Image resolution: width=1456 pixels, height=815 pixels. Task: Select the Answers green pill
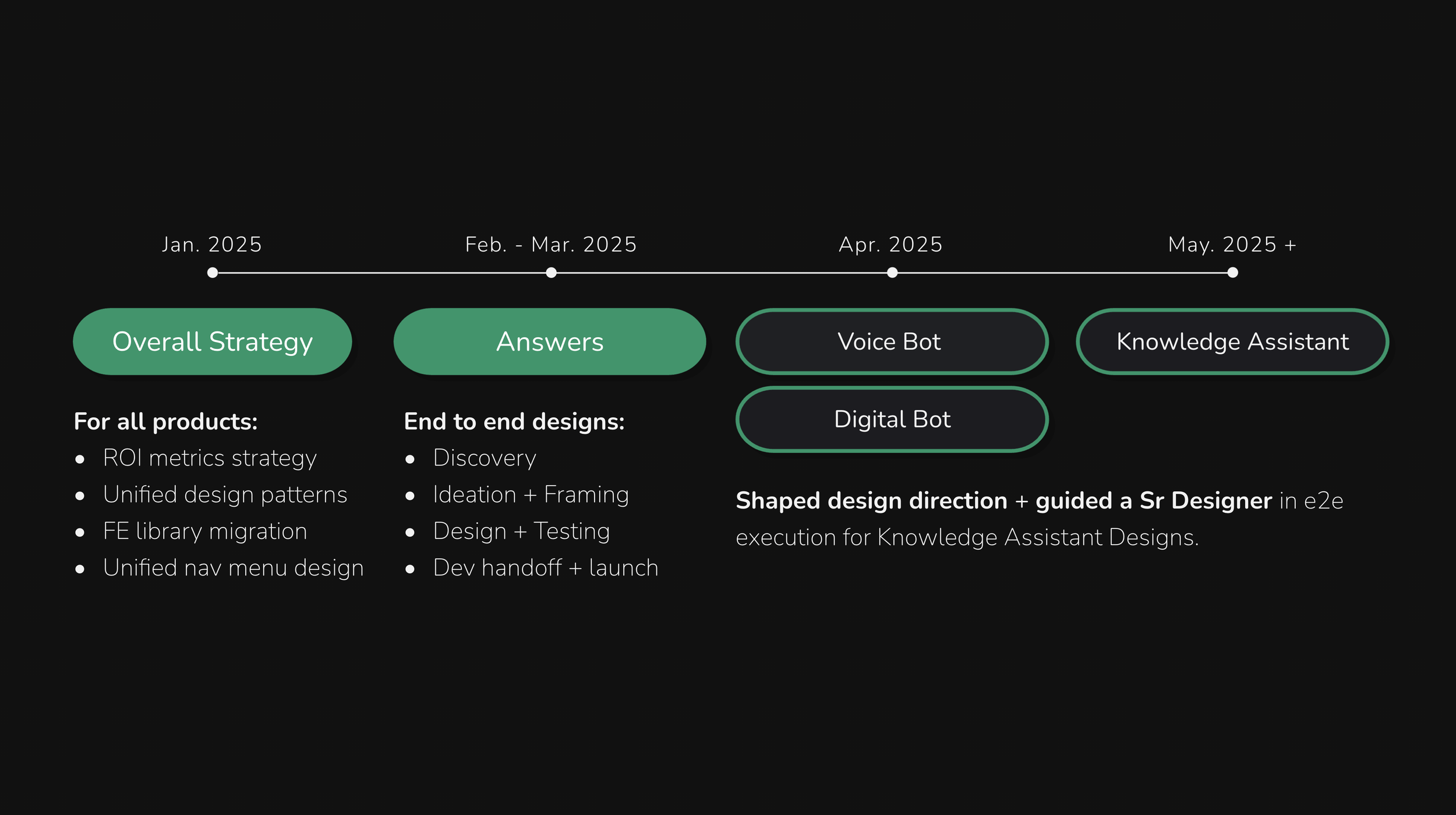(x=550, y=341)
